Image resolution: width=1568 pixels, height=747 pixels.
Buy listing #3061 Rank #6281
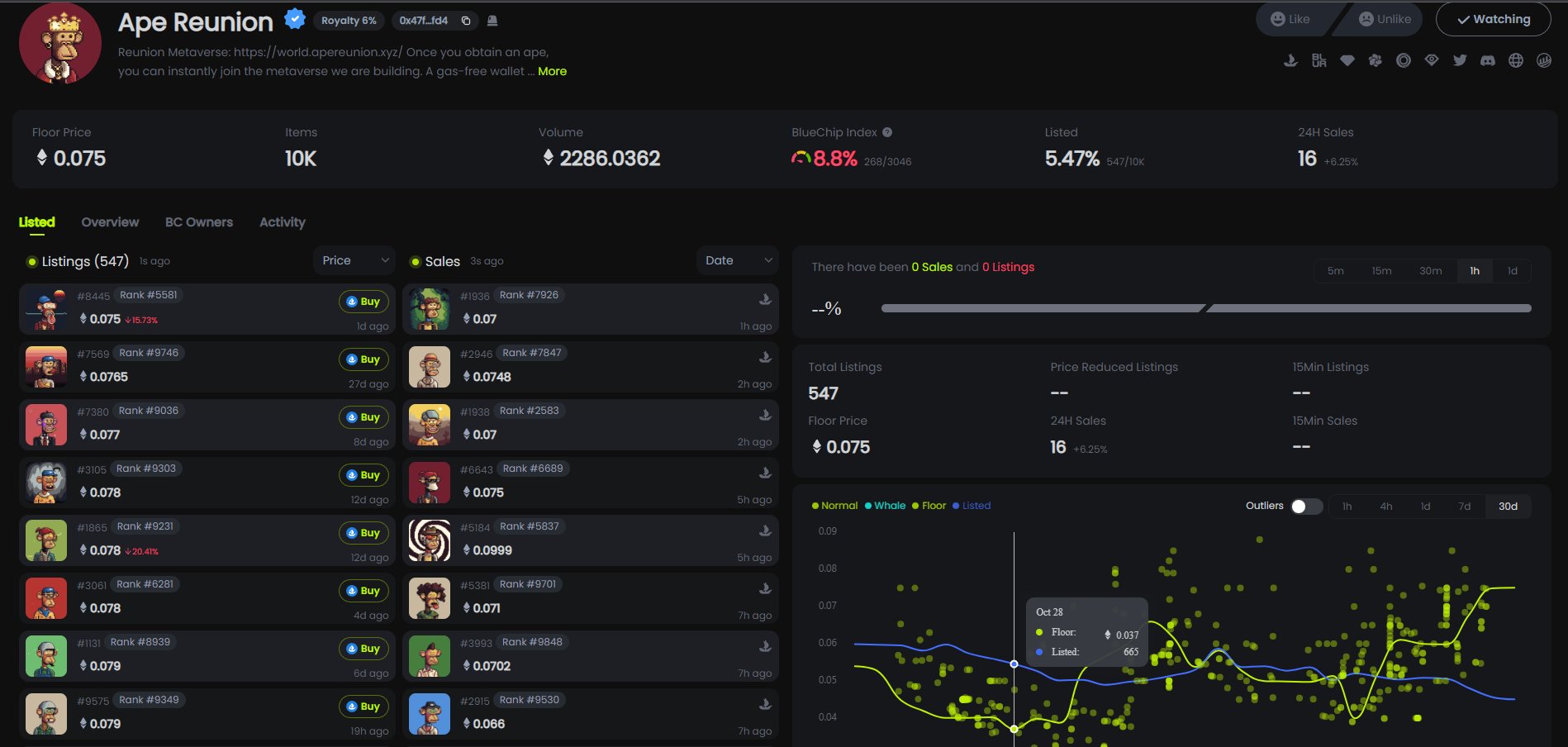coord(363,591)
